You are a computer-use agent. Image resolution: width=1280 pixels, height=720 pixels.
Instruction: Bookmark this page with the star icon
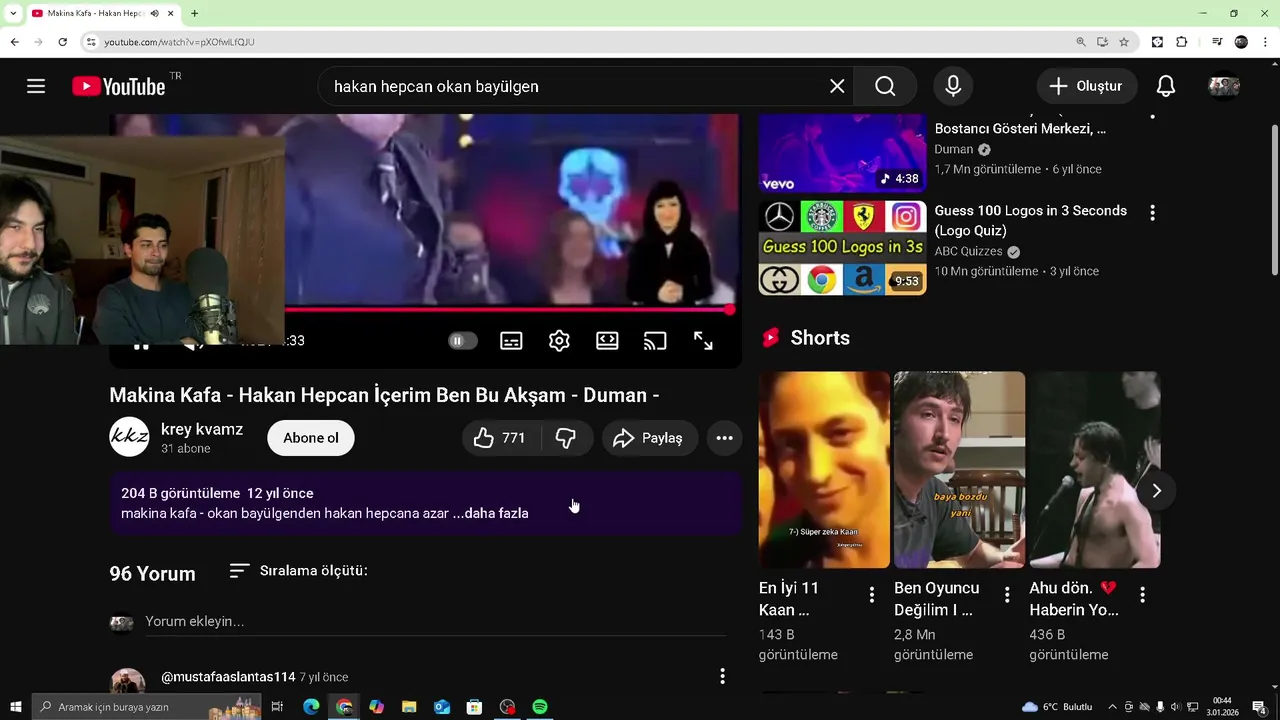1124,42
